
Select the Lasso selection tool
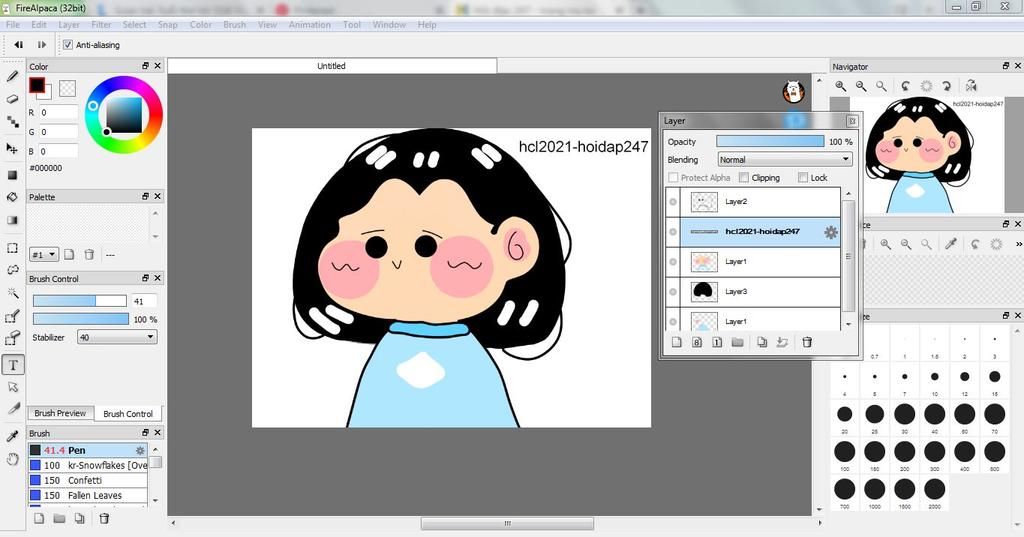pyautogui.click(x=12, y=270)
